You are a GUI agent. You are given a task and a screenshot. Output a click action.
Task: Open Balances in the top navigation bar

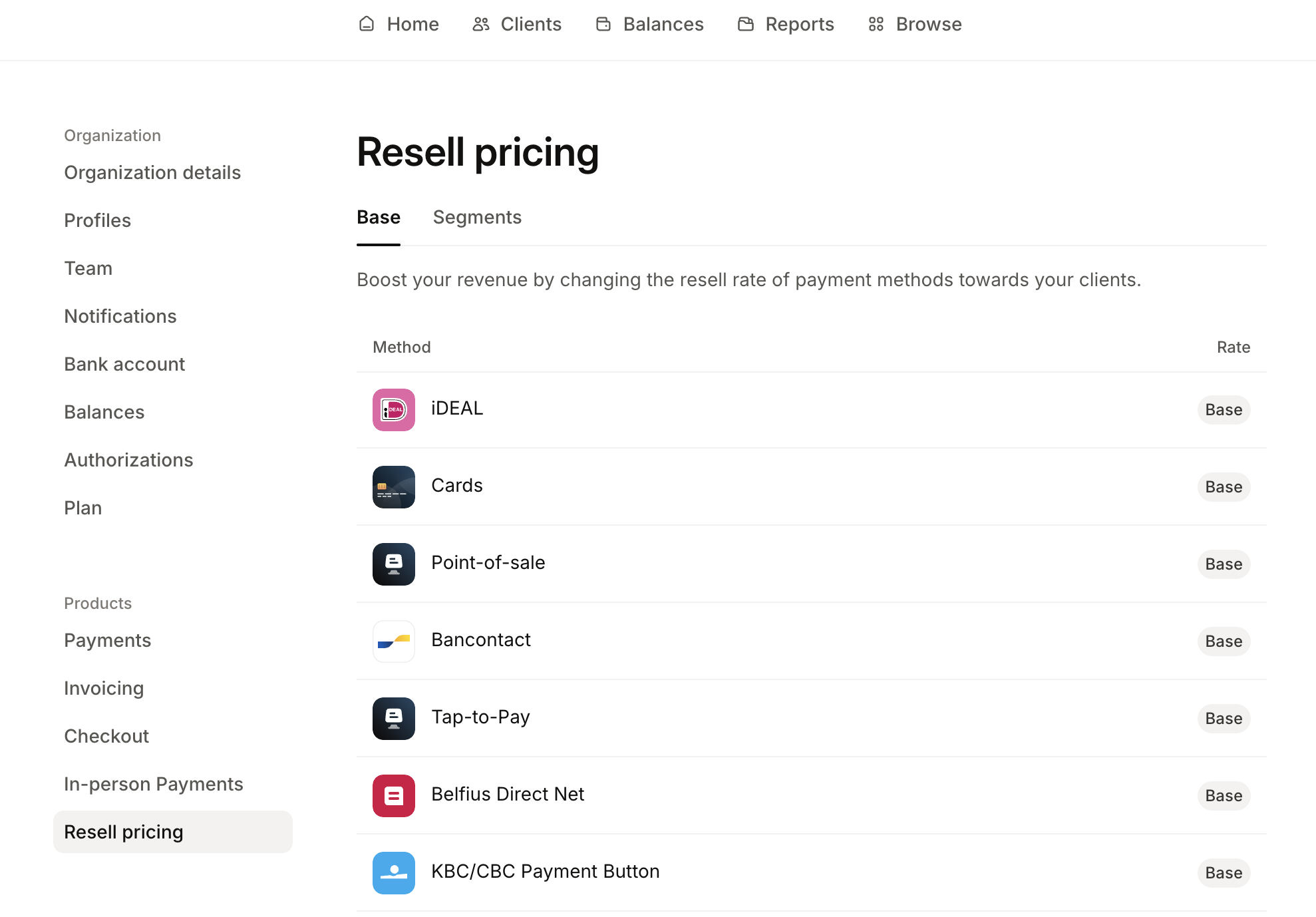coord(649,24)
